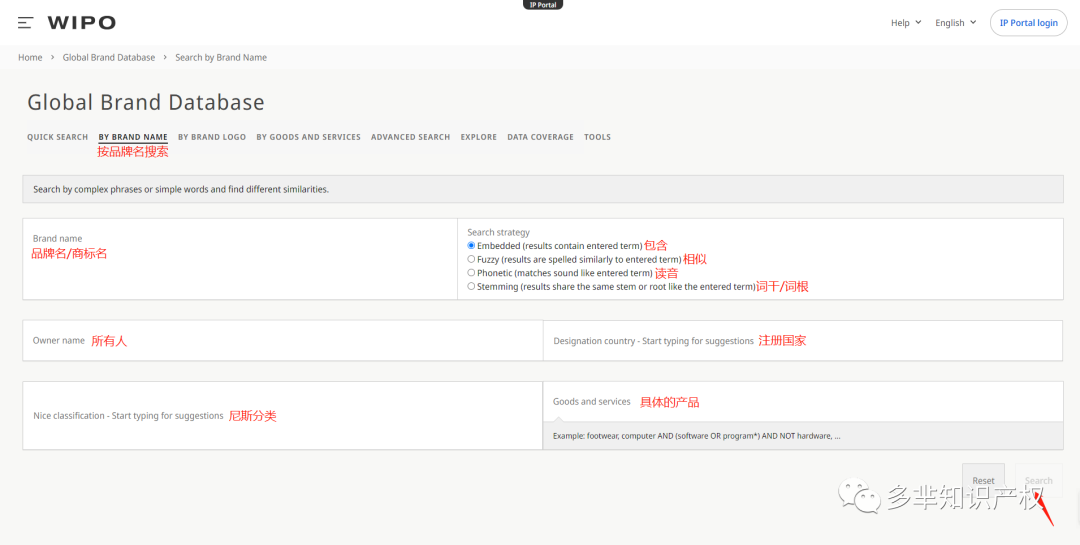Click the Search strategy label

pos(499,232)
